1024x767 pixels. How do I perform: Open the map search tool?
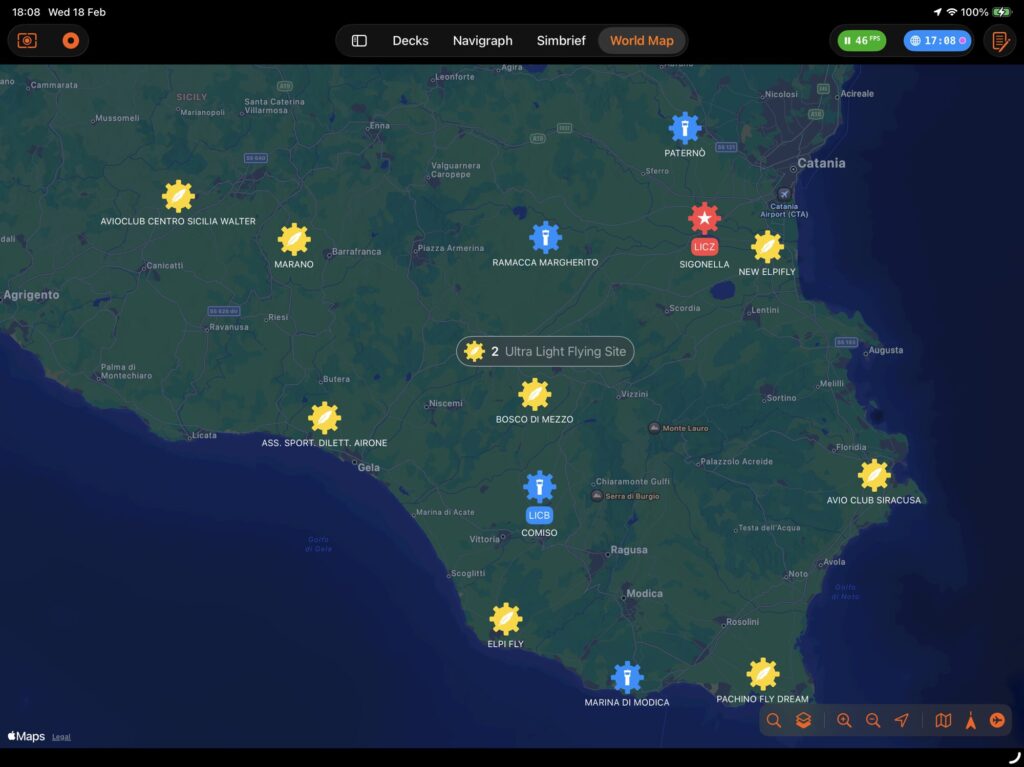point(774,721)
